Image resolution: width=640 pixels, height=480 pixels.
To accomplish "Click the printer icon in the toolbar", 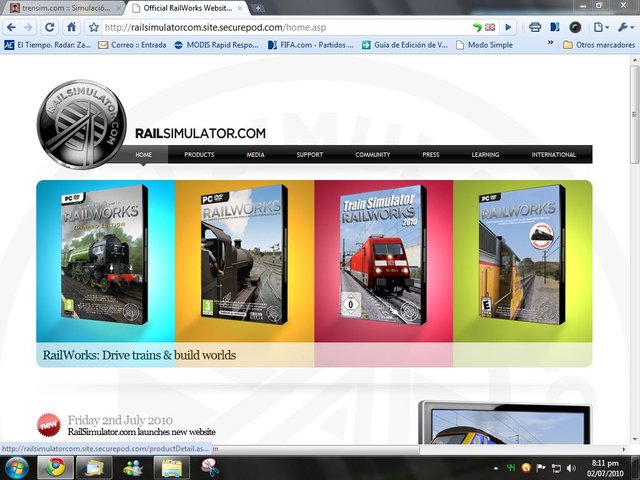I will coord(535,27).
